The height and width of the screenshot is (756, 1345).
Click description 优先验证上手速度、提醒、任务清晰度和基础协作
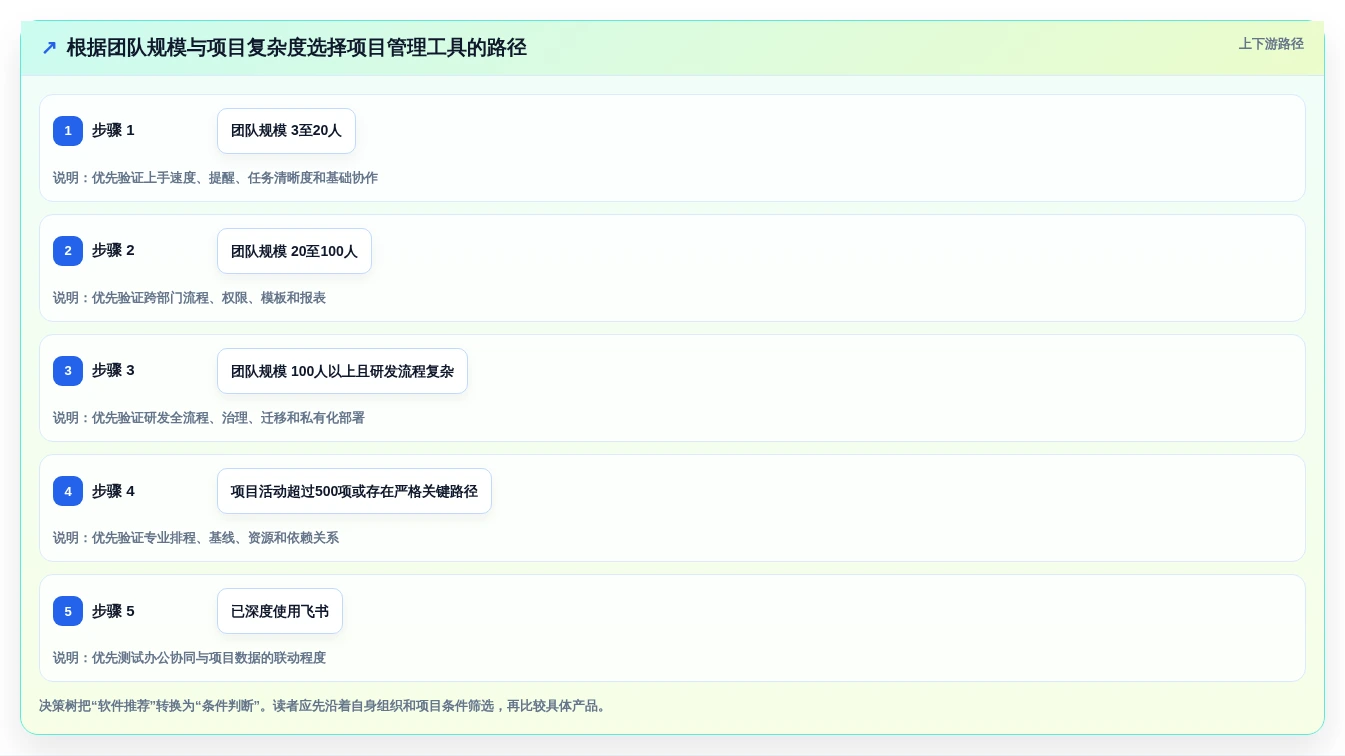235,178
